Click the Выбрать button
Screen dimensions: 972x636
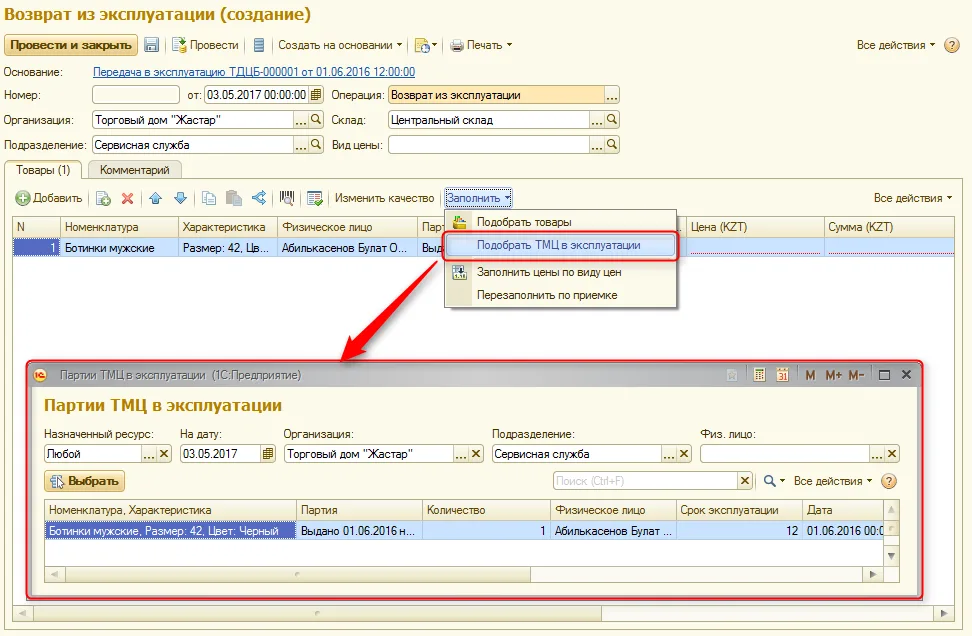(84, 481)
